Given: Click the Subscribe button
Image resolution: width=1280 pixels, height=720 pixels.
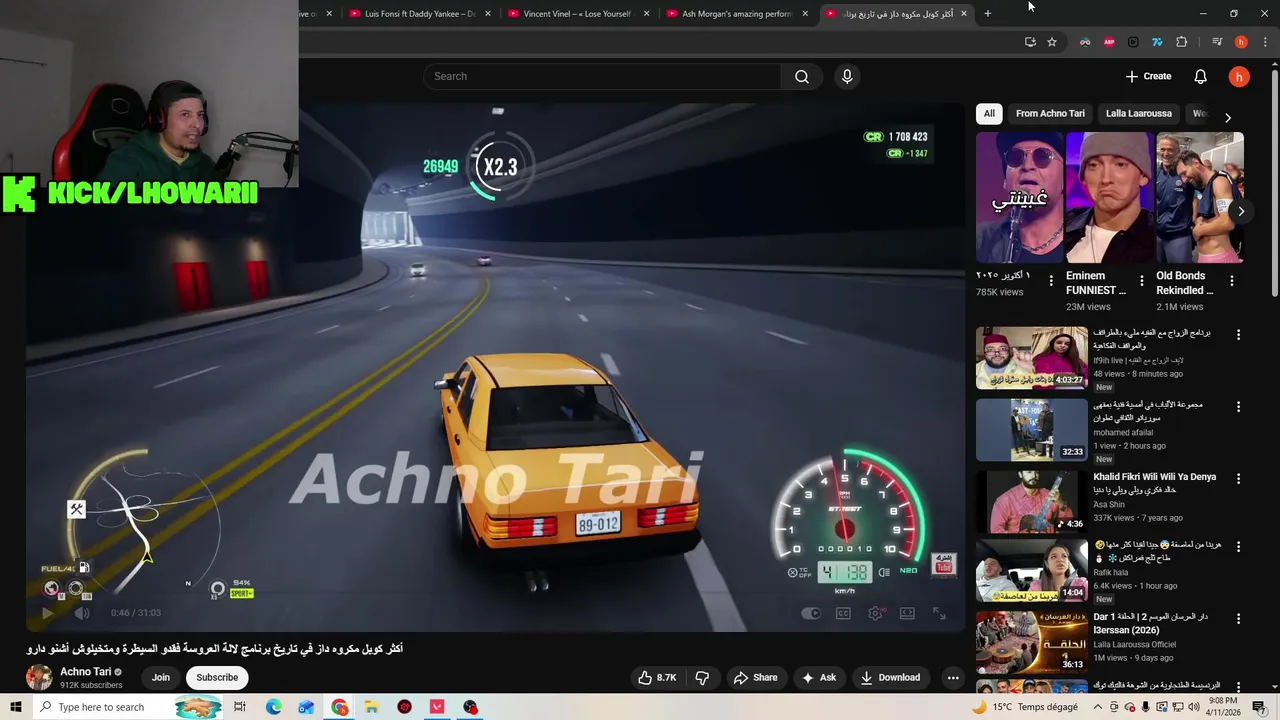Looking at the screenshot, I should 217,677.
